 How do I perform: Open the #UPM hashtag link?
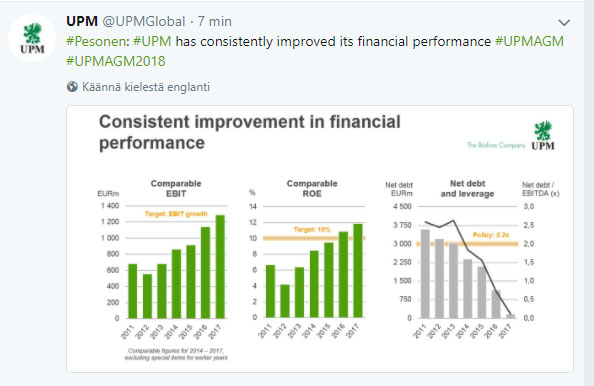click(152, 41)
